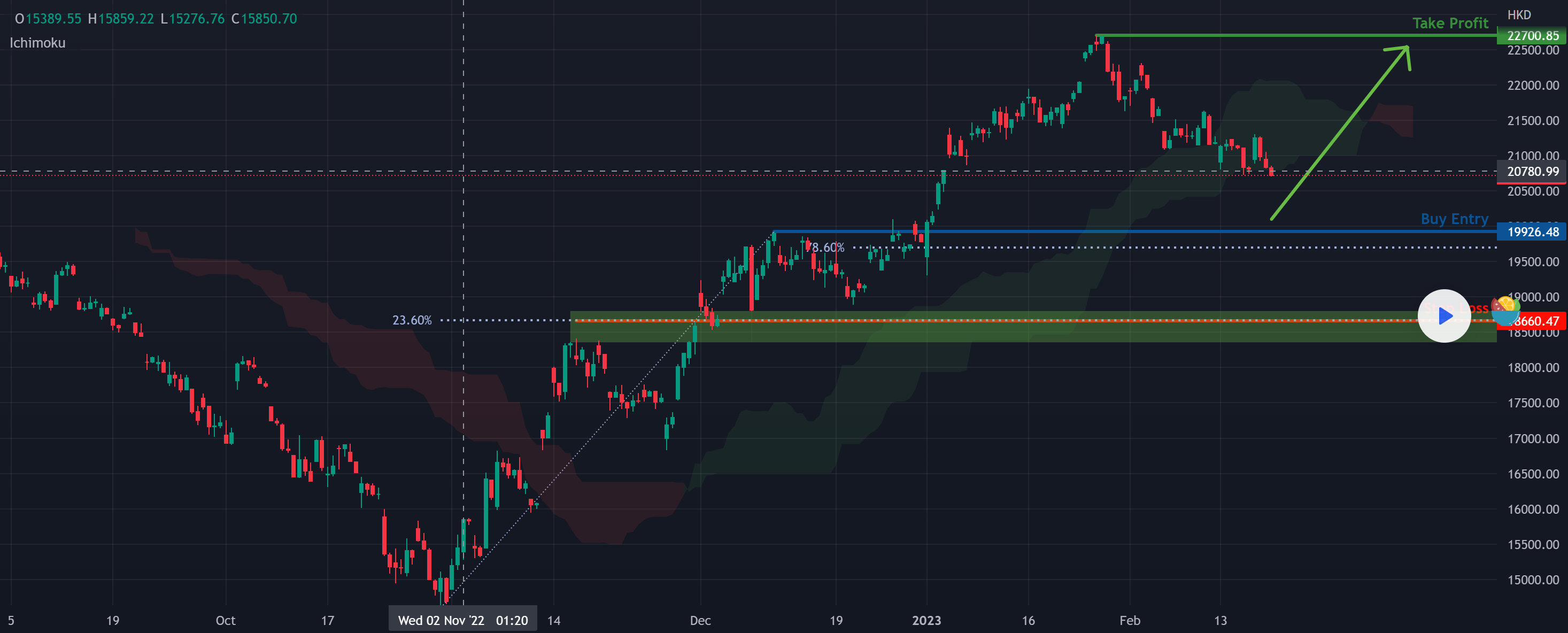Select the red stop loss price tag
Viewport: 1568px width, 633px height.
point(1540,321)
